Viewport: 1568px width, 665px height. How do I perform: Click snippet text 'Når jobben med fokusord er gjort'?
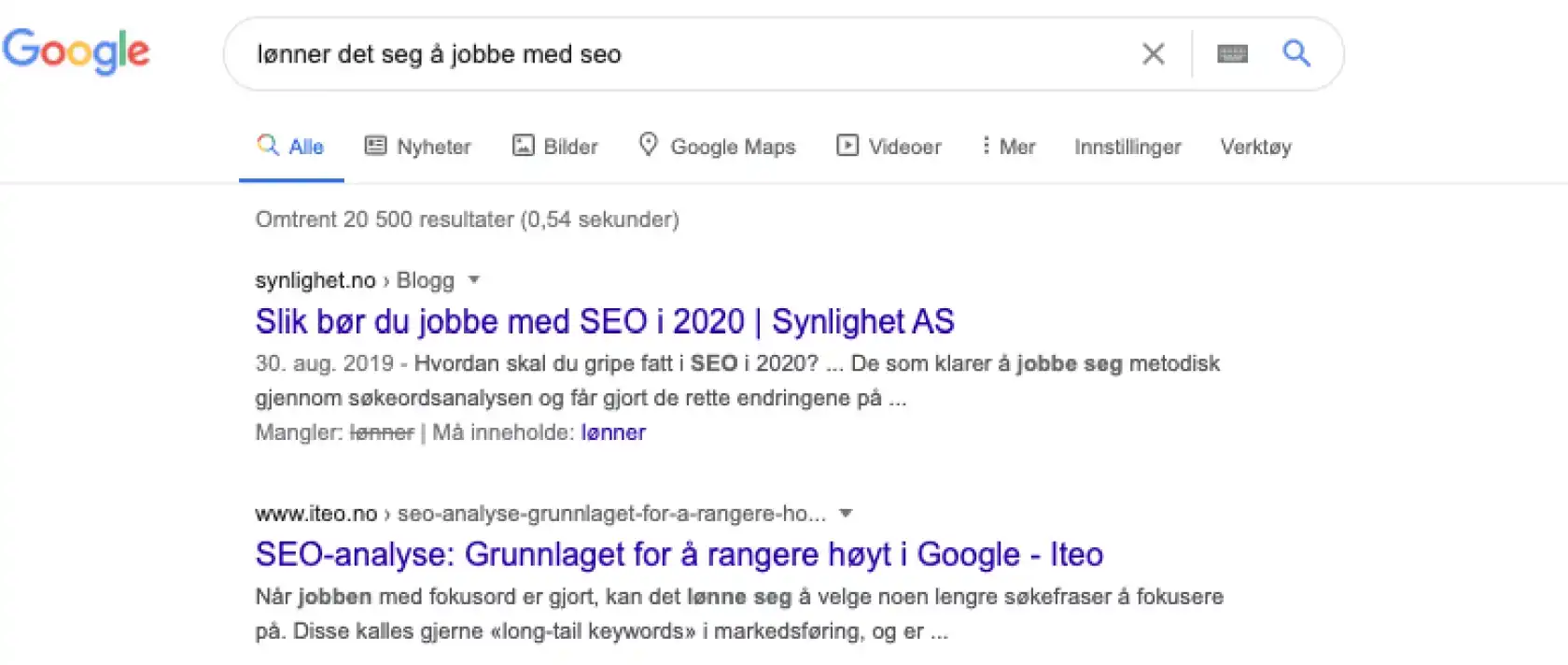(x=427, y=597)
